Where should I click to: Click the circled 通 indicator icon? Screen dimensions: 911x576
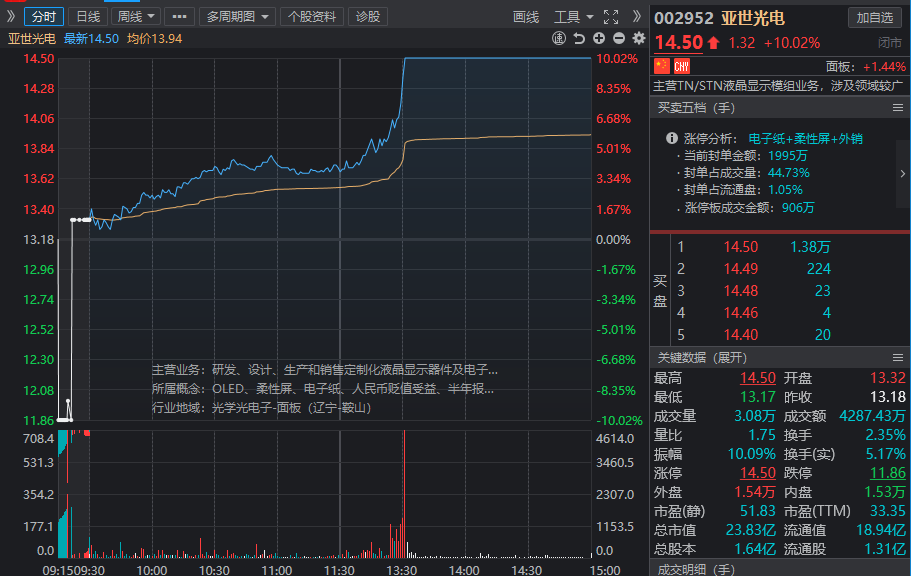pos(559,38)
